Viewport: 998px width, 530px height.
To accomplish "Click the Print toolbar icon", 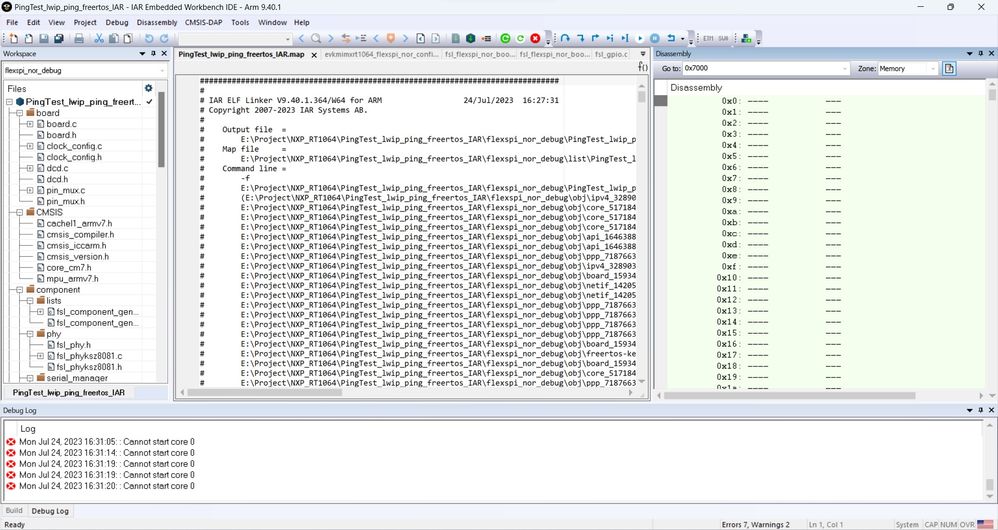I will point(79,39).
